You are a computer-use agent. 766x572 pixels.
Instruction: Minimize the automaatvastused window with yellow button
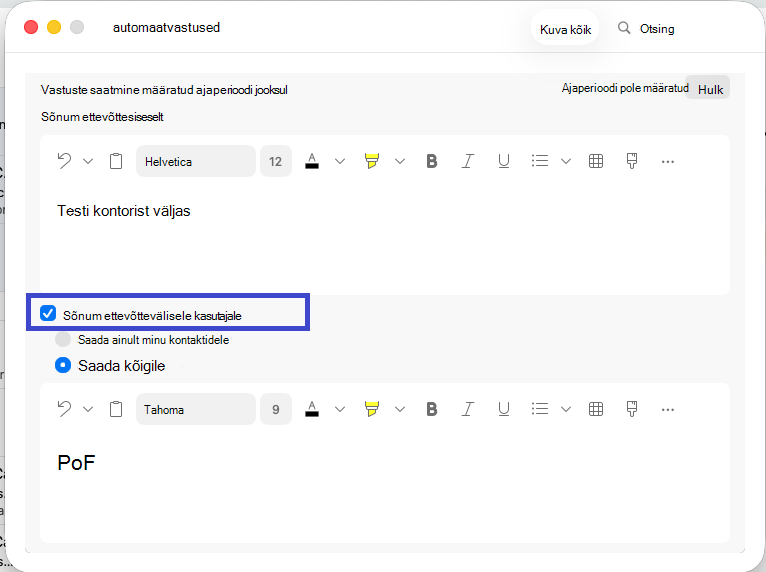click(54, 27)
